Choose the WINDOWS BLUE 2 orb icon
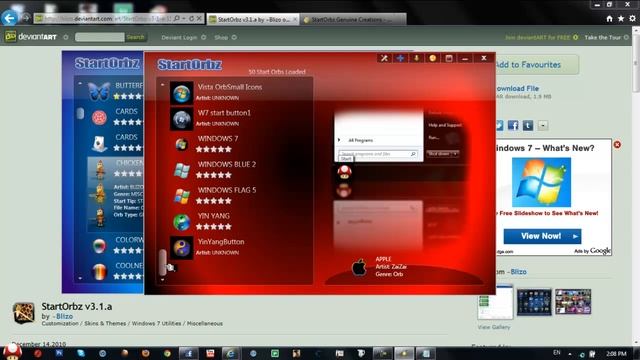 click(181, 170)
